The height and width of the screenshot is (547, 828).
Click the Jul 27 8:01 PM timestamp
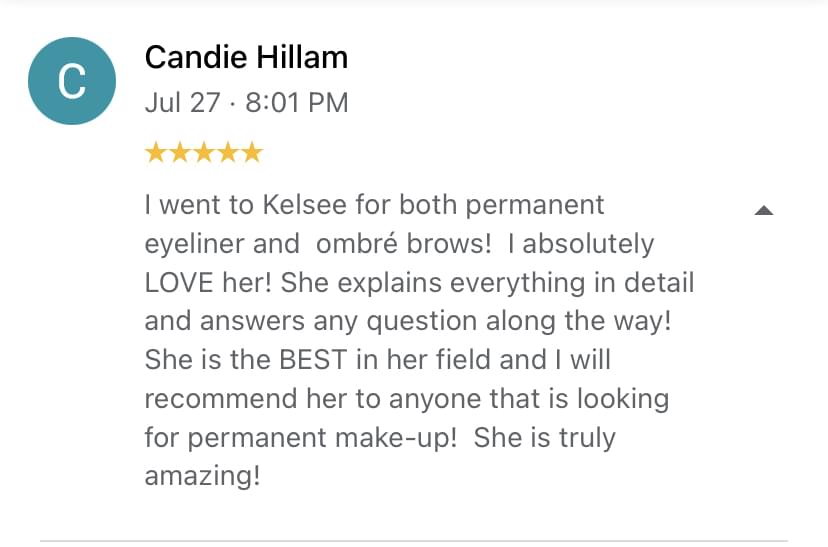click(x=246, y=102)
